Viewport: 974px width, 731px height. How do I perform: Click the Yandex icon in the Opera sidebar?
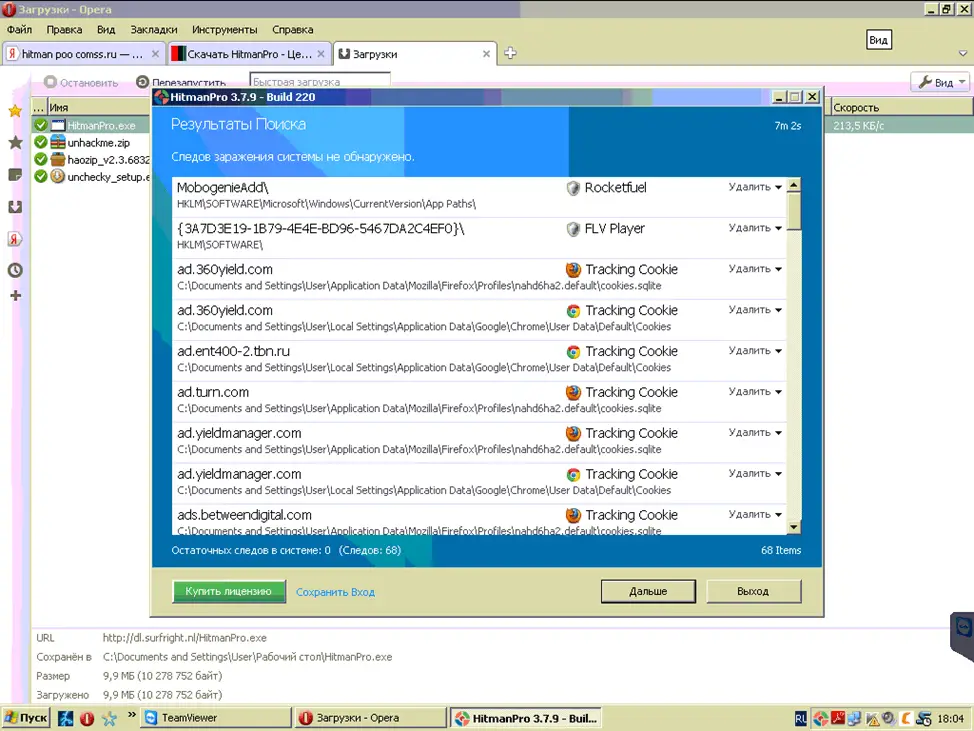(15, 239)
